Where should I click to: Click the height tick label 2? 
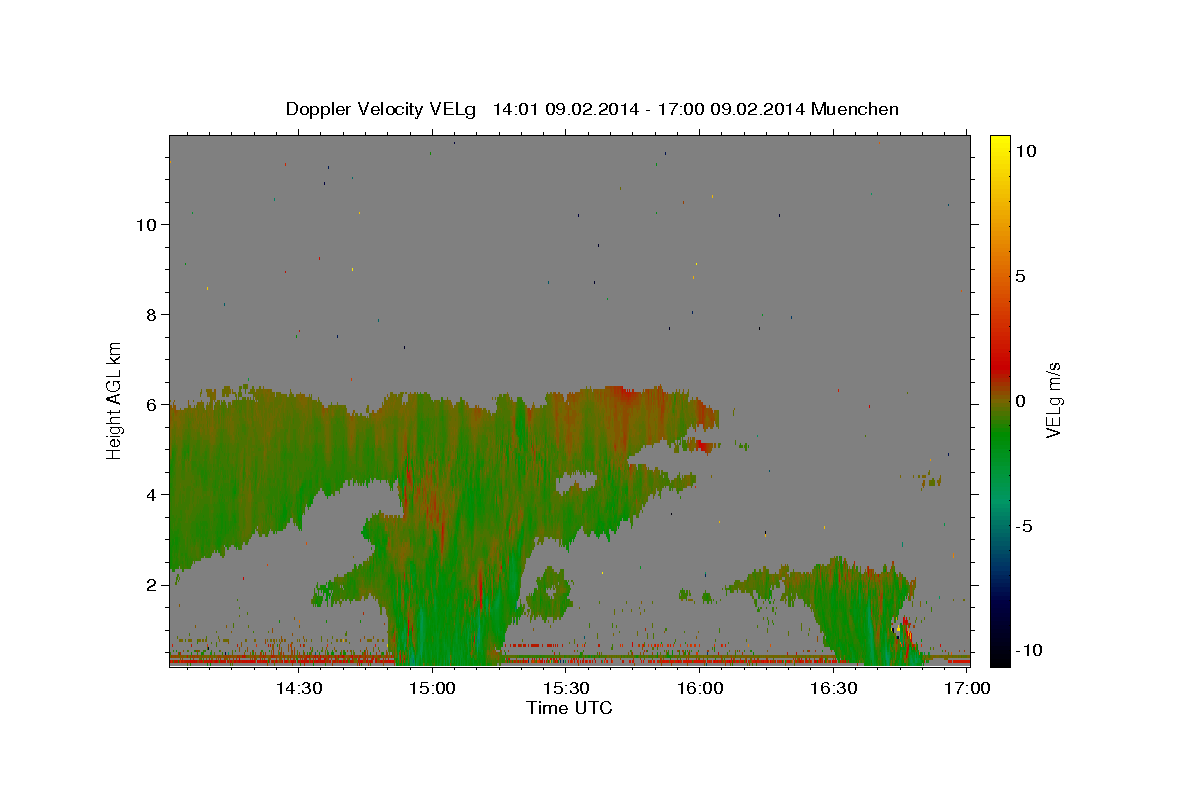tap(152, 585)
